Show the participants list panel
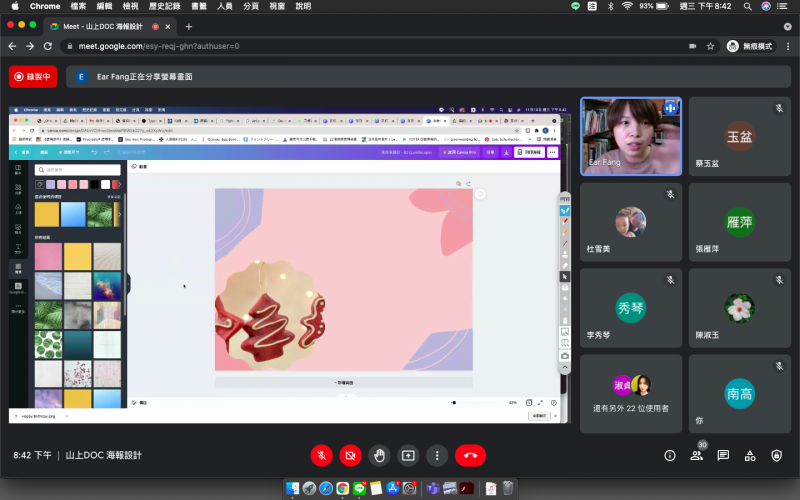The image size is (800, 500). point(697,455)
